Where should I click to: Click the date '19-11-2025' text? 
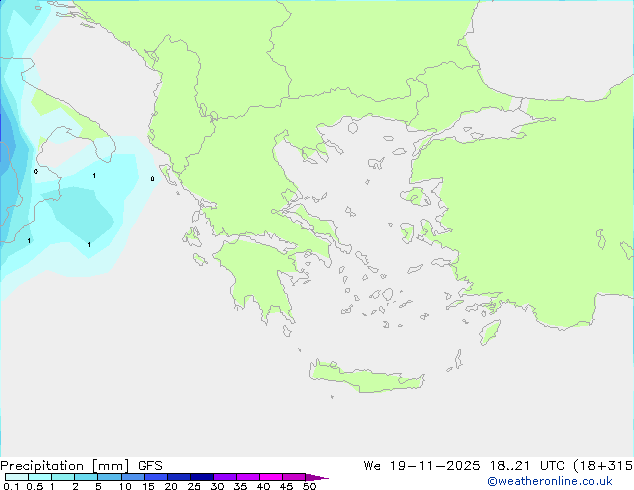(x=435, y=466)
